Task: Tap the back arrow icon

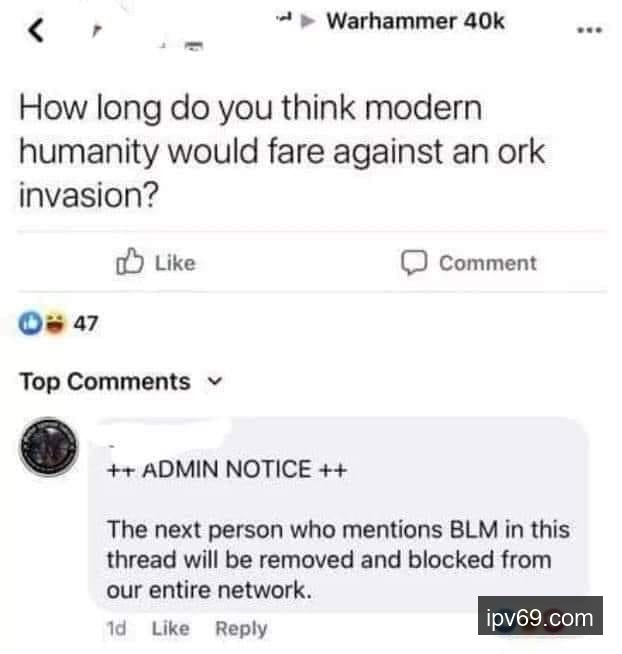Action: pyautogui.click(x=36, y=31)
